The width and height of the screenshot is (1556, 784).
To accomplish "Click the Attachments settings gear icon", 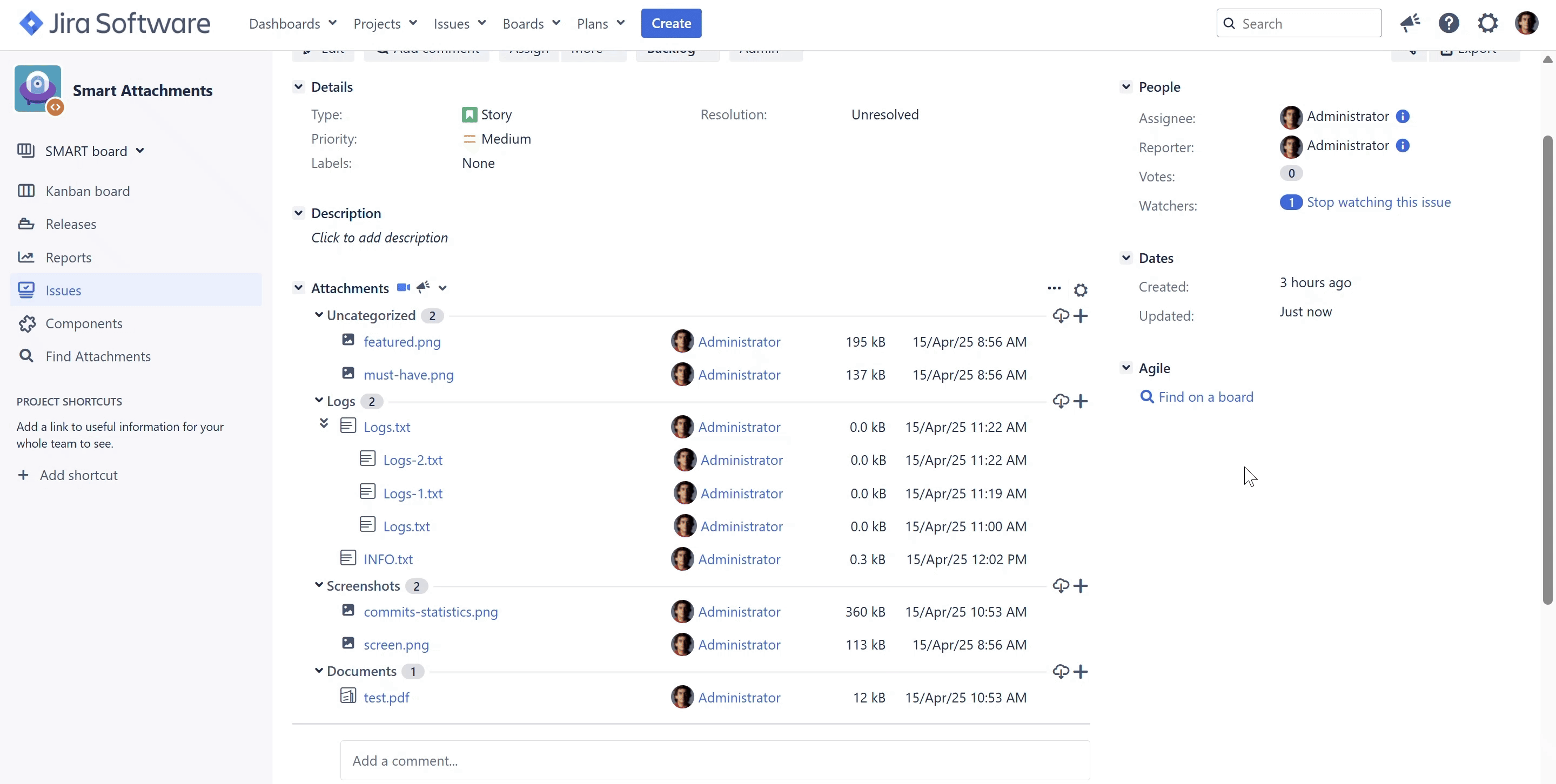I will 1081,290.
